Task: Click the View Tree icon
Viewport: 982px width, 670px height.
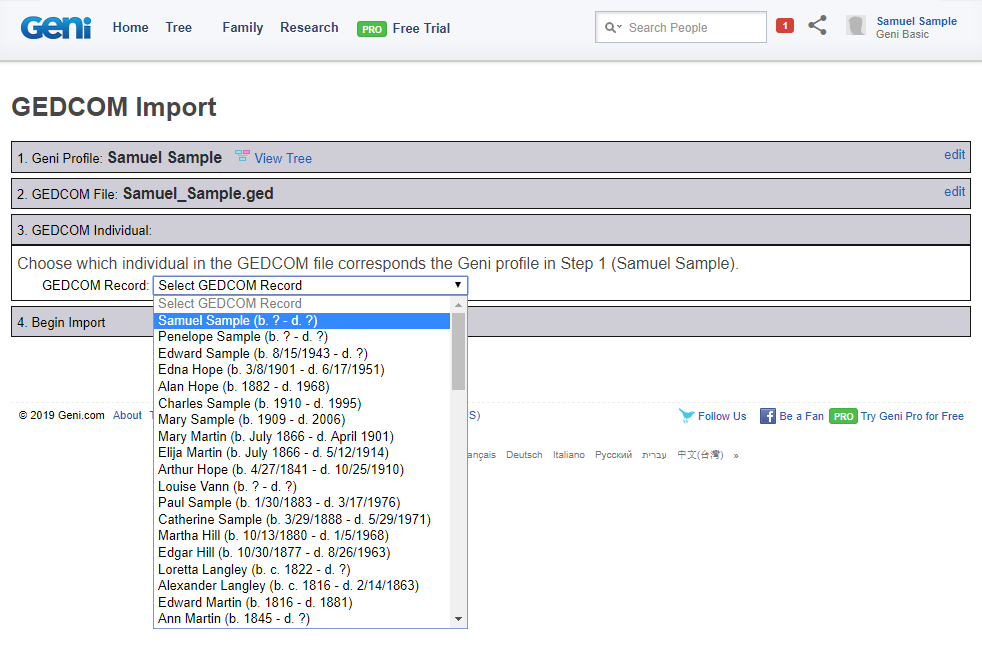Action: [x=242, y=156]
